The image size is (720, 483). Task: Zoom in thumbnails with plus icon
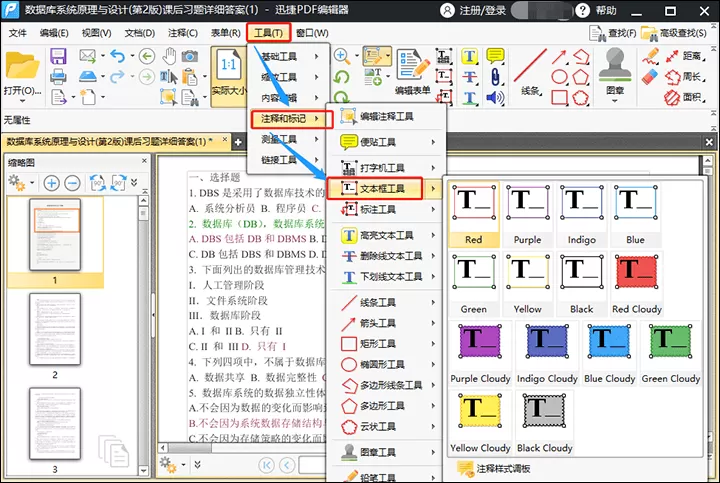(51, 183)
